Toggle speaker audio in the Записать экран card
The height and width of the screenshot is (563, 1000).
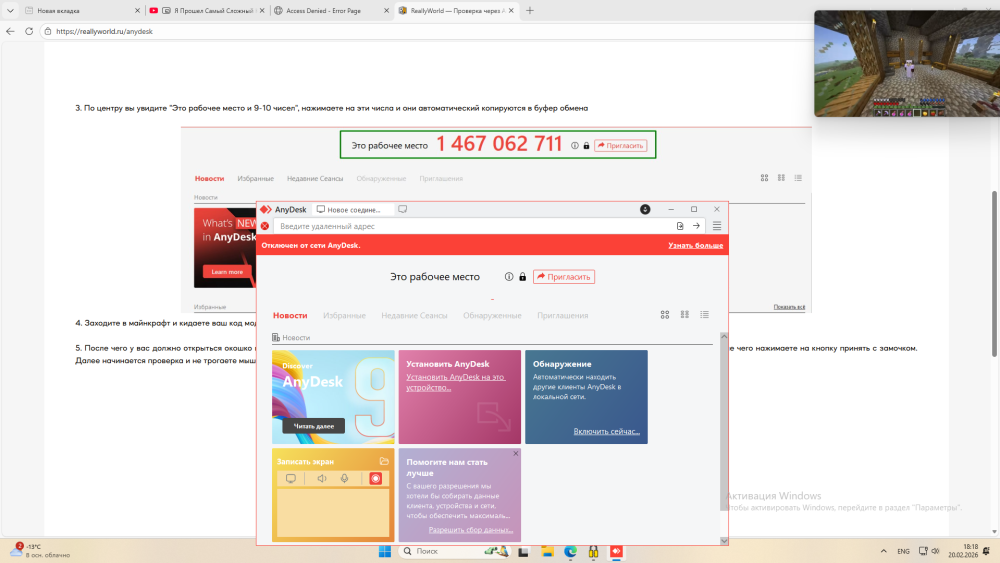321,478
